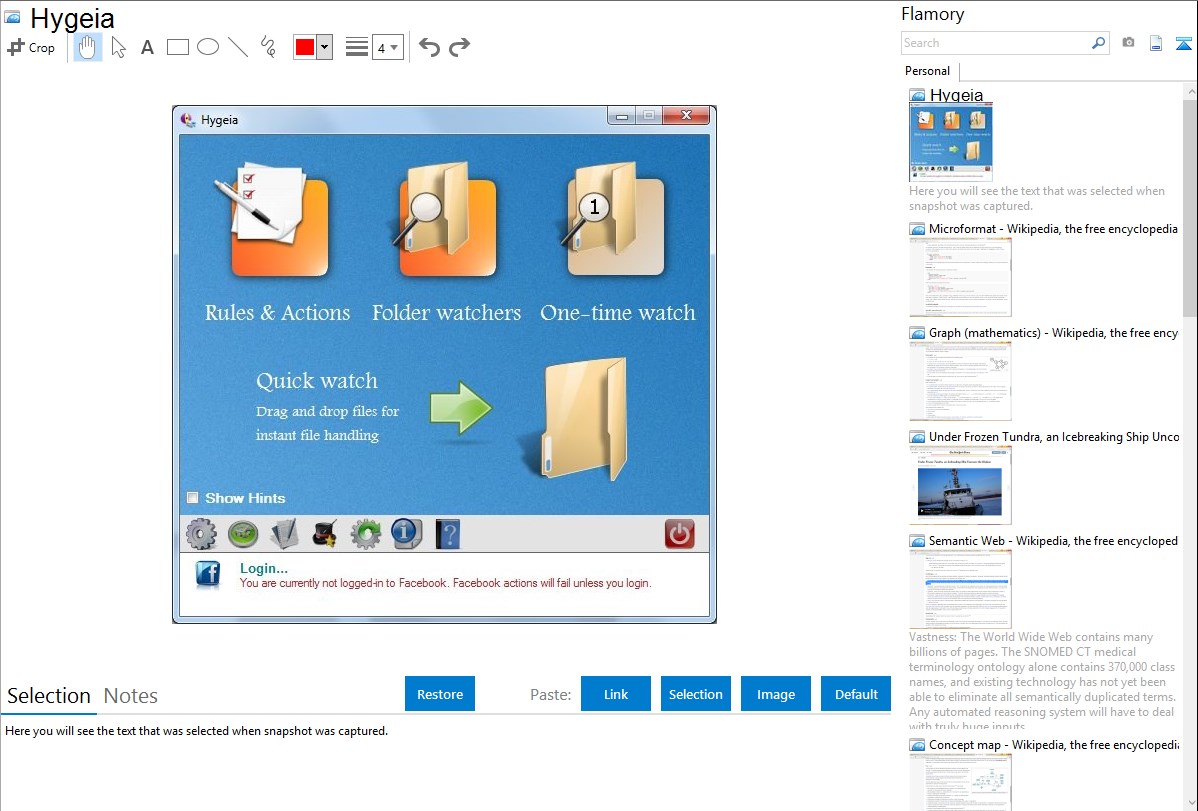This screenshot has height=811, width=1198.
Task: Switch to the Notes tab
Action: (x=131, y=696)
